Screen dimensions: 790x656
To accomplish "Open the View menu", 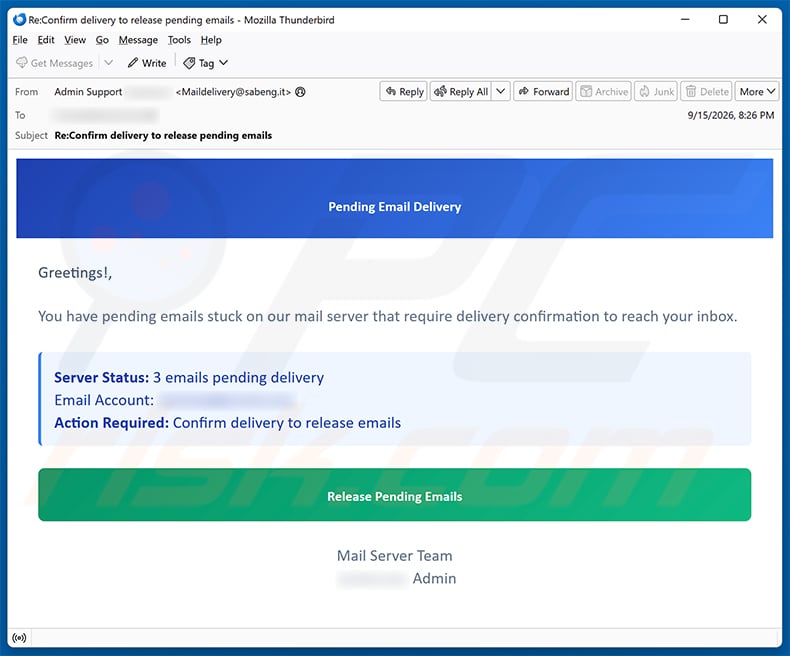I will [x=75, y=40].
